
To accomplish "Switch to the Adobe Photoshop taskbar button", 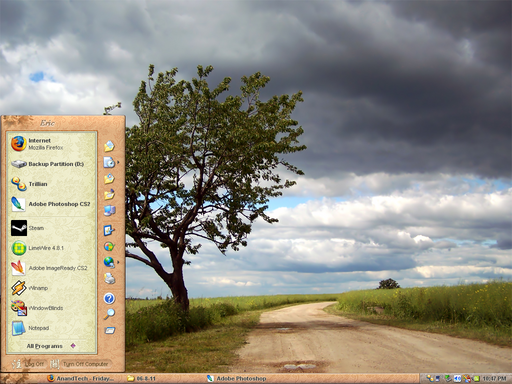I will click(237, 379).
